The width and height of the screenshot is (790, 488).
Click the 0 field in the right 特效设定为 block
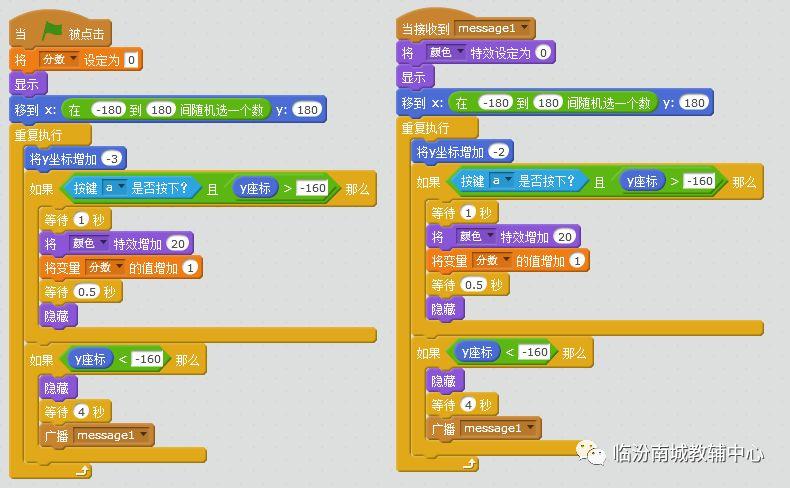click(x=543, y=52)
